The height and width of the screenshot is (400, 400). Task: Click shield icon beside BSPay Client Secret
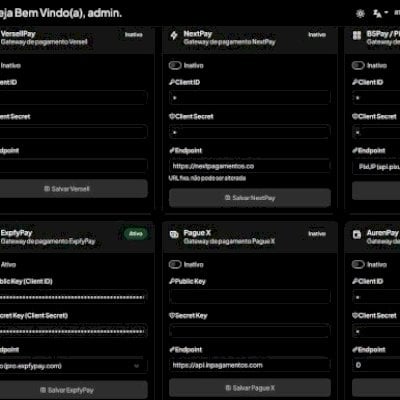click(355, 116)
